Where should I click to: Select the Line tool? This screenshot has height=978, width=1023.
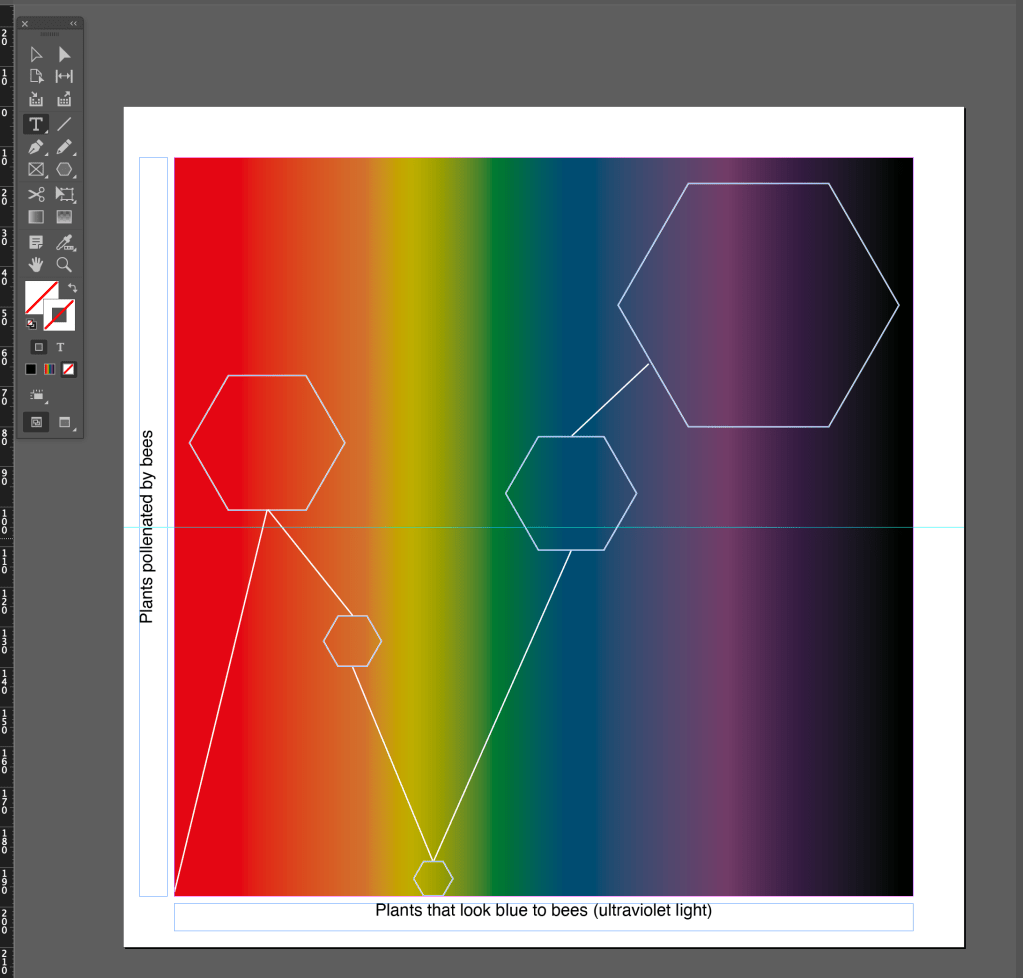tap(64, 124)
